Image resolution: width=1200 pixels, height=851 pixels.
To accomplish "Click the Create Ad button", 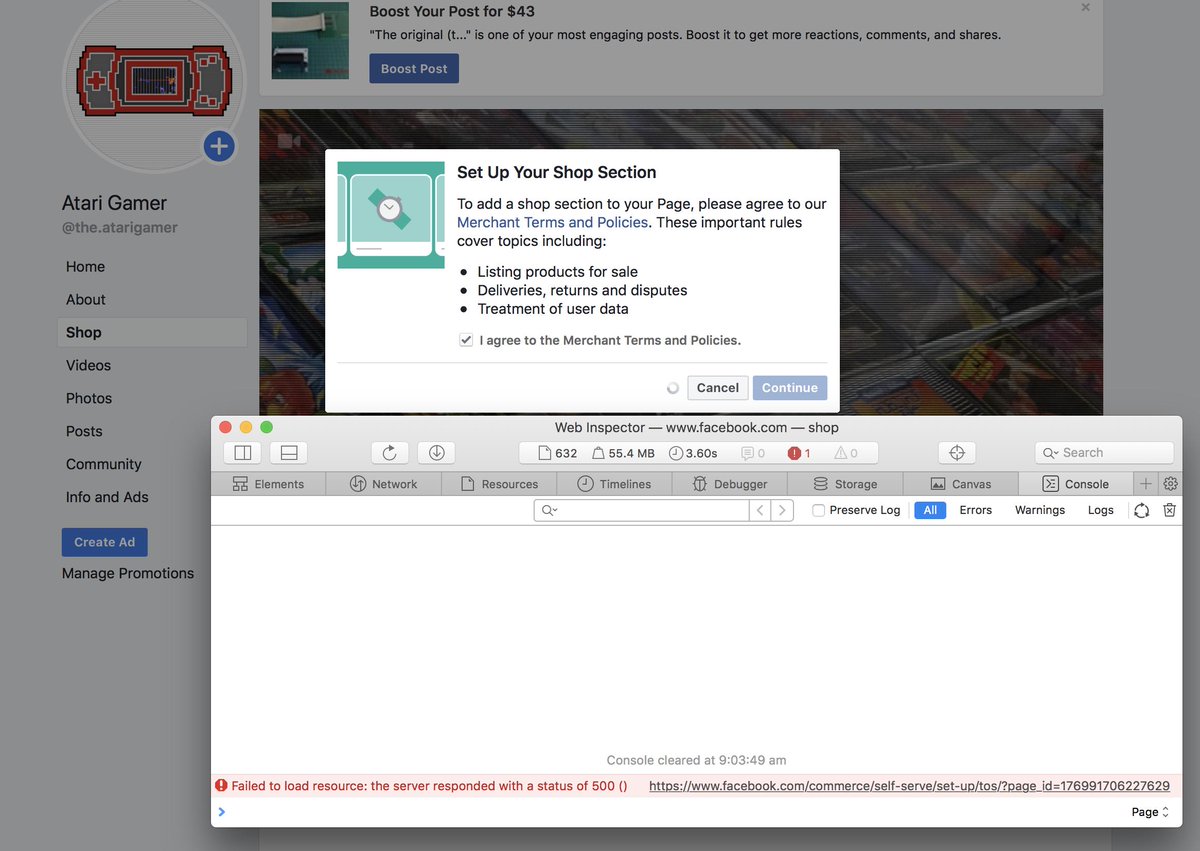I will 105,542.
